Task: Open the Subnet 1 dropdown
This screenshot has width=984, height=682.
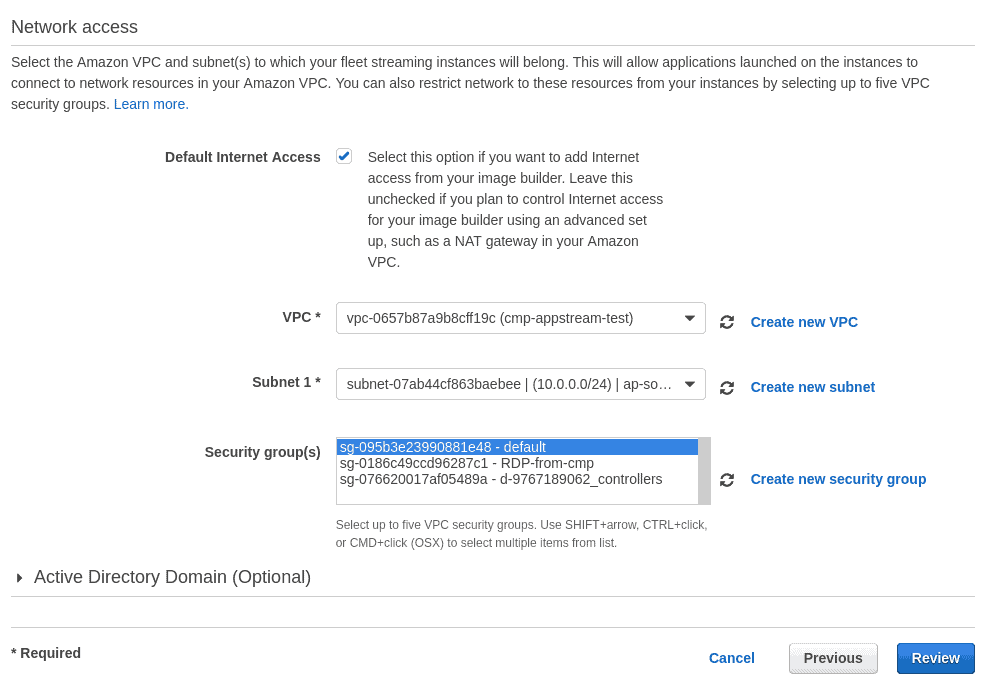Action: pos(520,384)
